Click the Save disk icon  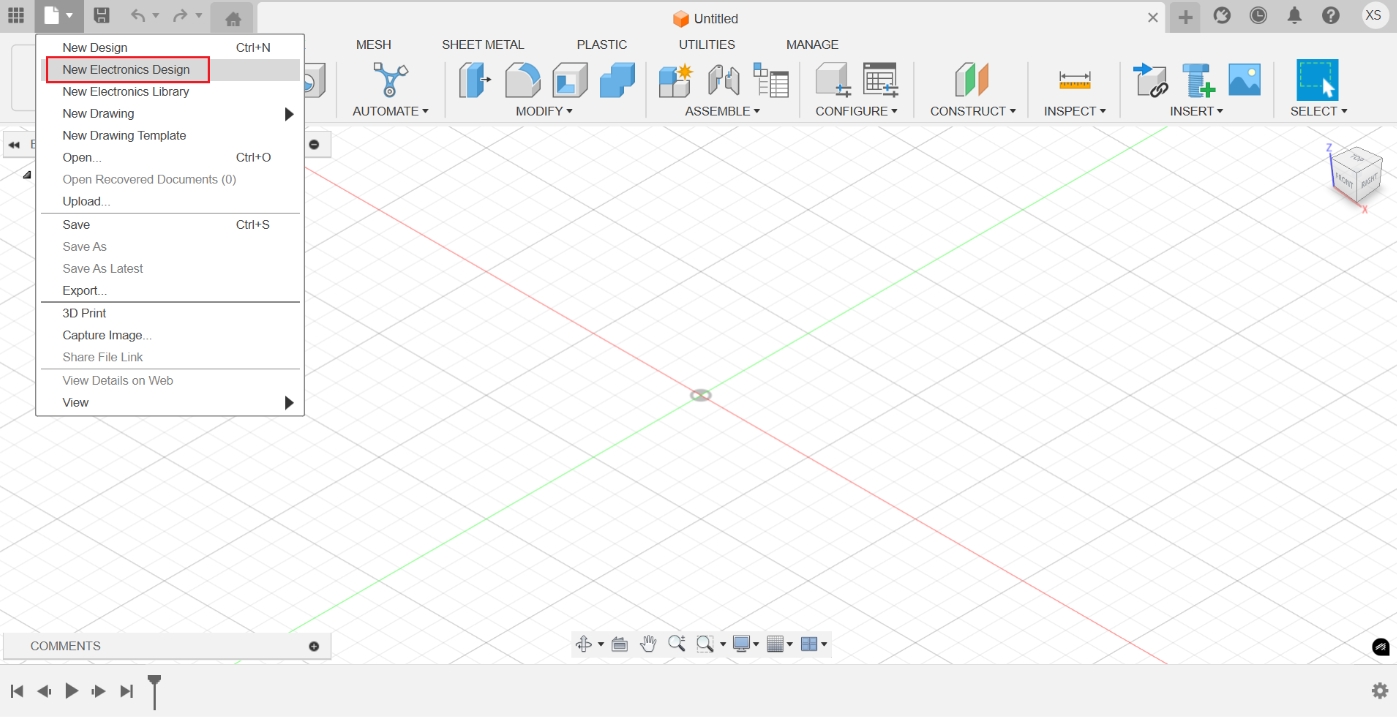click(x=101, y=16)
